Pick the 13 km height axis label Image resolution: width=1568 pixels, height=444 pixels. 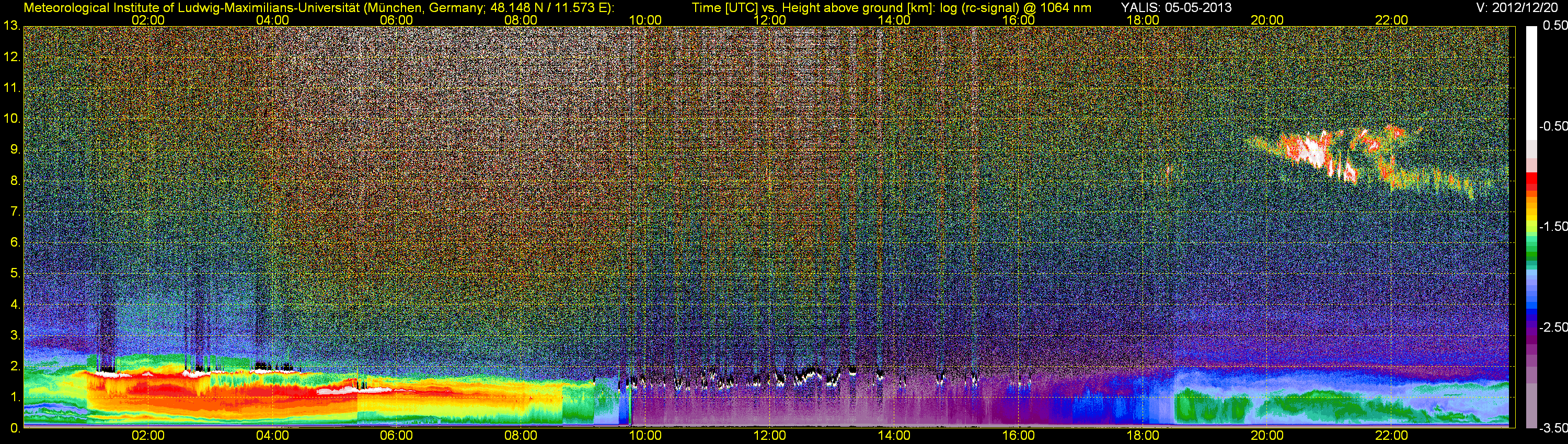[x=11, y=26]
